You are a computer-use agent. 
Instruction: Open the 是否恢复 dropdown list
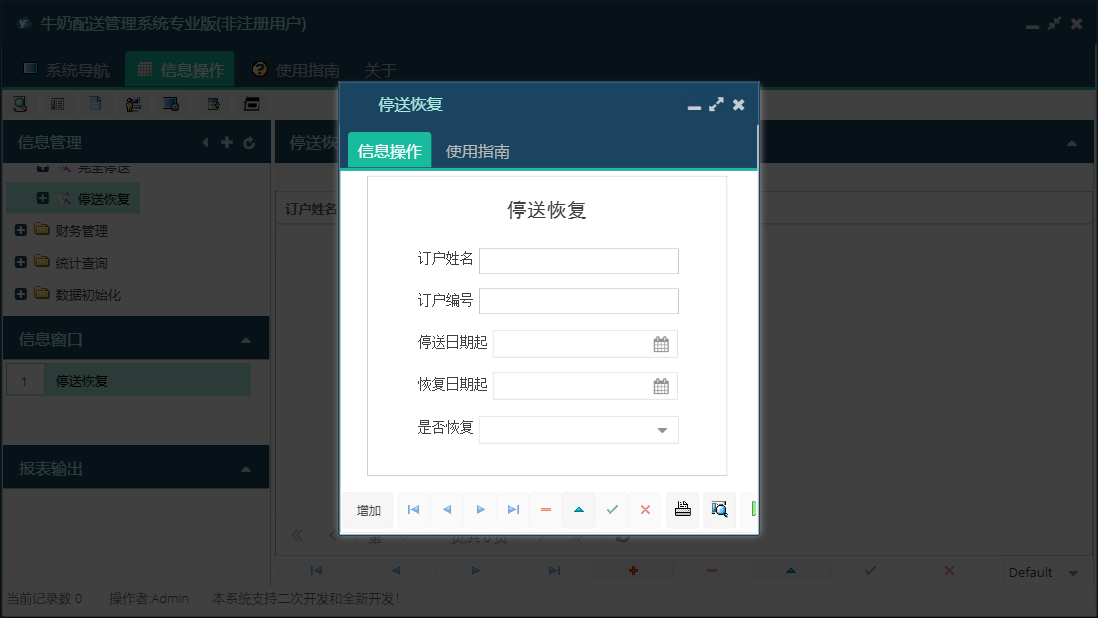click(661, 429)
